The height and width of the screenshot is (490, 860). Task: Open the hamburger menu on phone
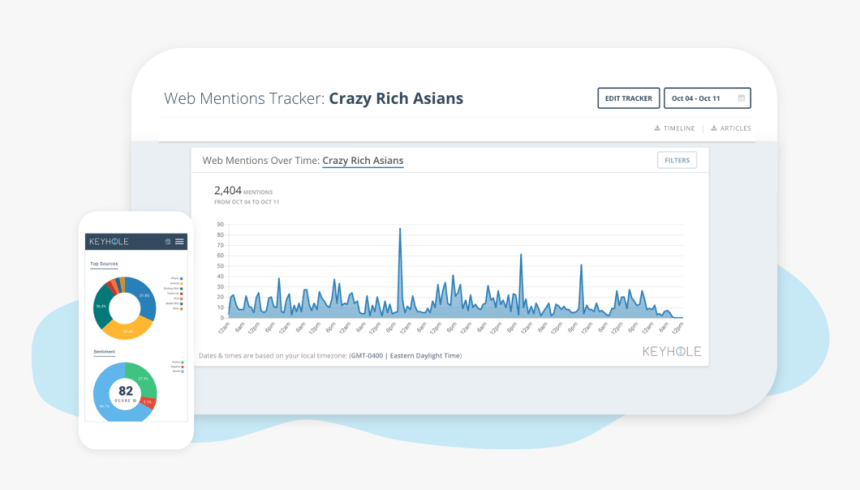(179, 241)
